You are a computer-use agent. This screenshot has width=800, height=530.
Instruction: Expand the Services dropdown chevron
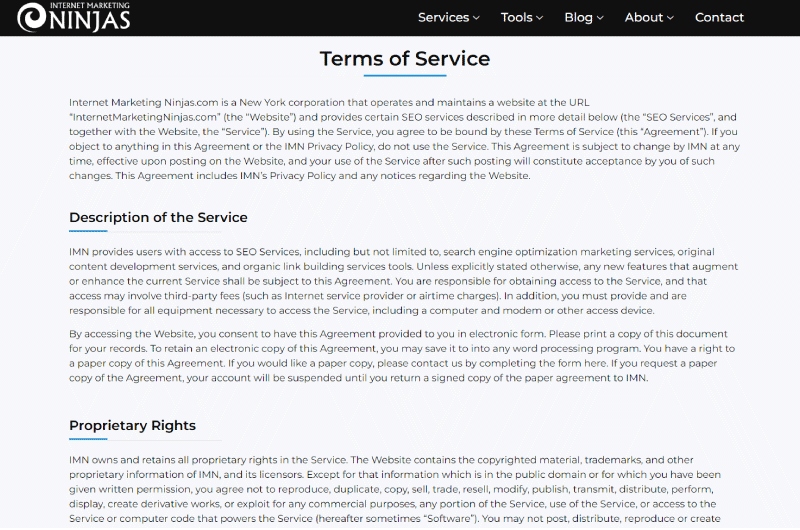[476, 18]
